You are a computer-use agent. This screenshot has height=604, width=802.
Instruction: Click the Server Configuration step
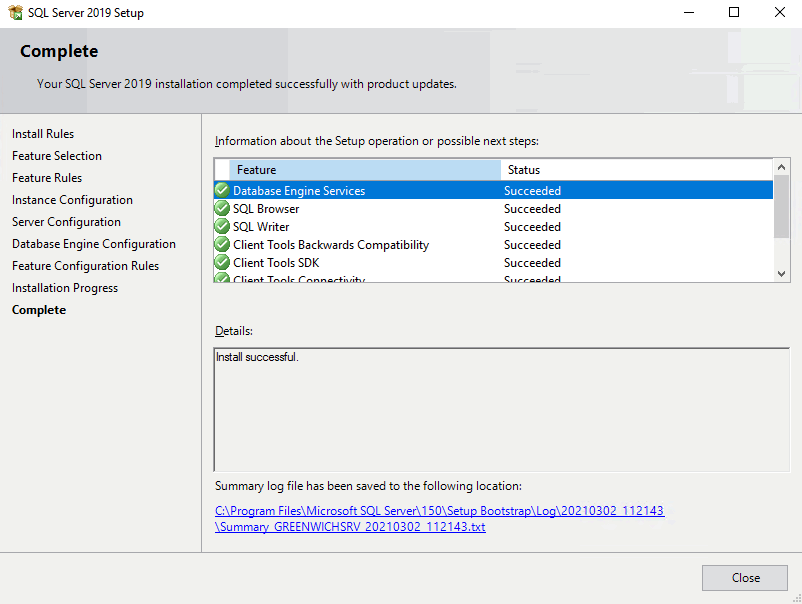pyautogui.click(x=66, y=222)
